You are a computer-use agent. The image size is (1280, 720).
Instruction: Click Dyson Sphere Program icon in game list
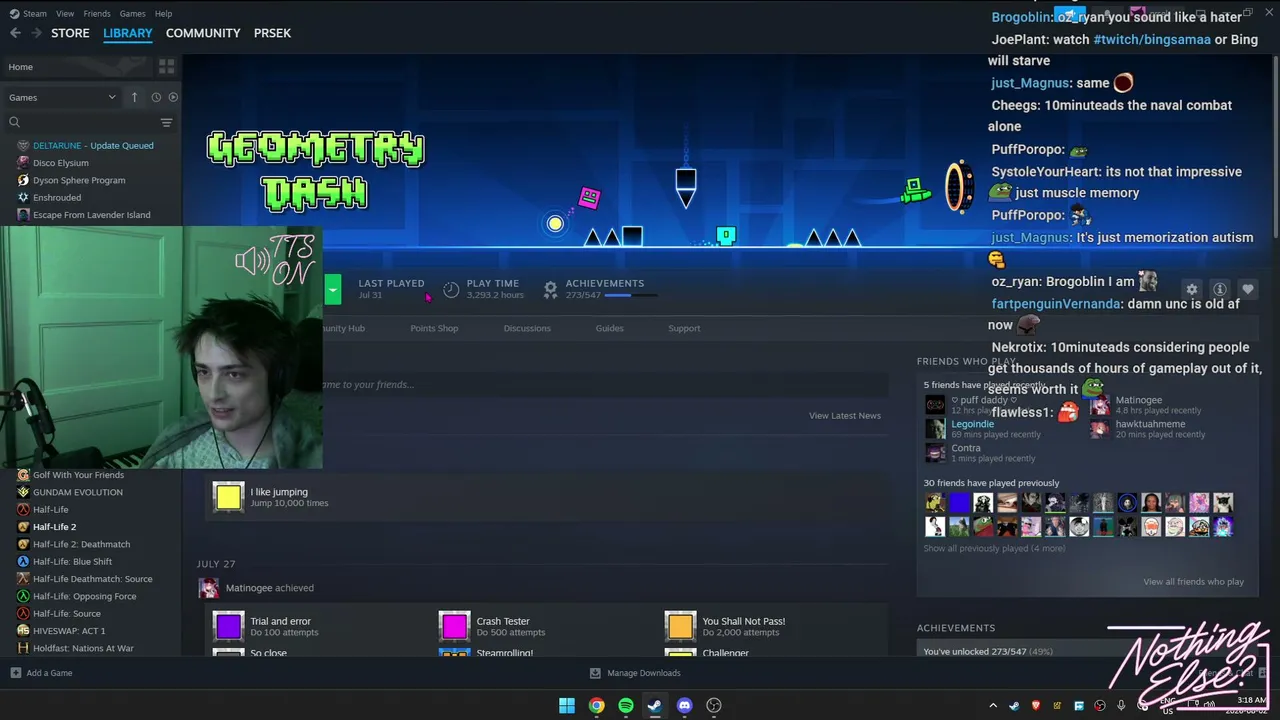coord(23,180)
